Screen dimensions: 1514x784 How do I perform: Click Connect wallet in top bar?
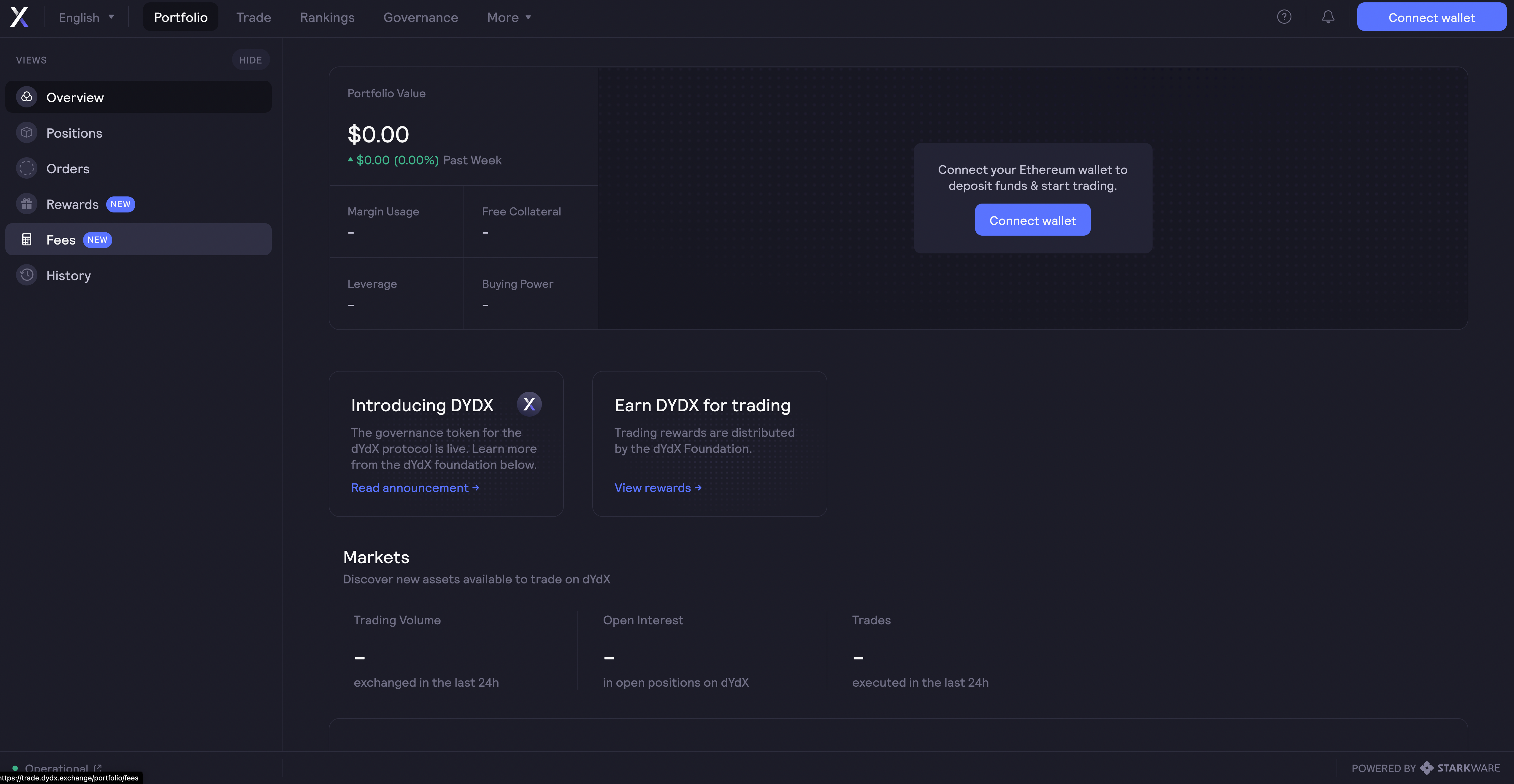(x=1431, y=17)
